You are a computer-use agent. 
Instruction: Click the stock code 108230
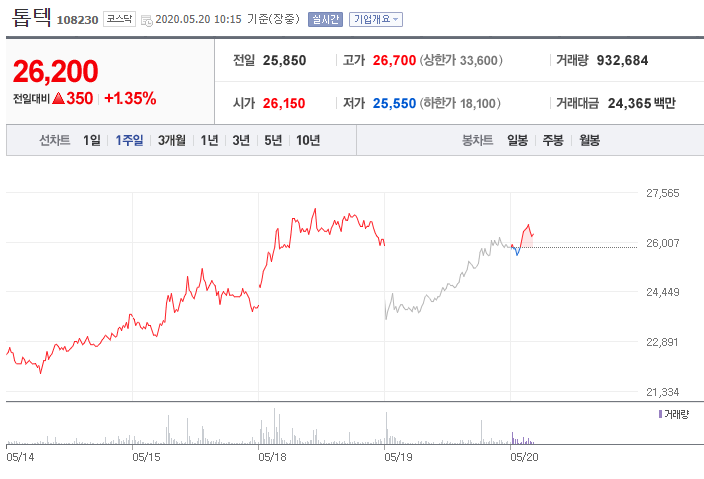77,20
